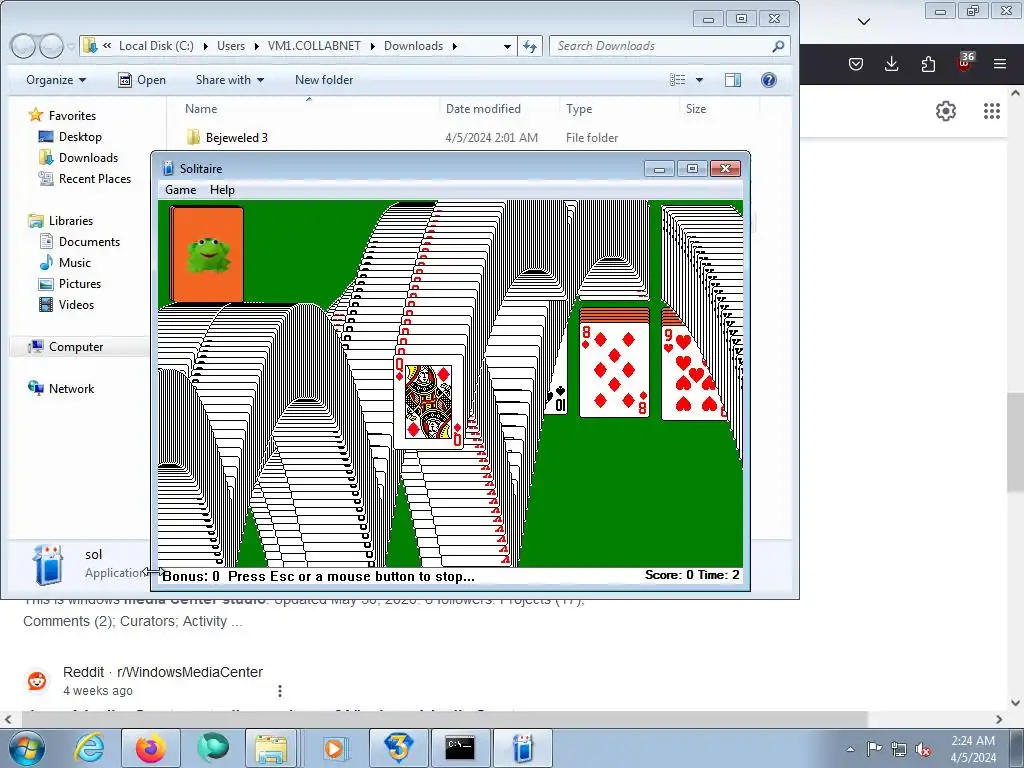Click the Google settings gear icon
The image size is (1024, 768).
coord(946,111)
